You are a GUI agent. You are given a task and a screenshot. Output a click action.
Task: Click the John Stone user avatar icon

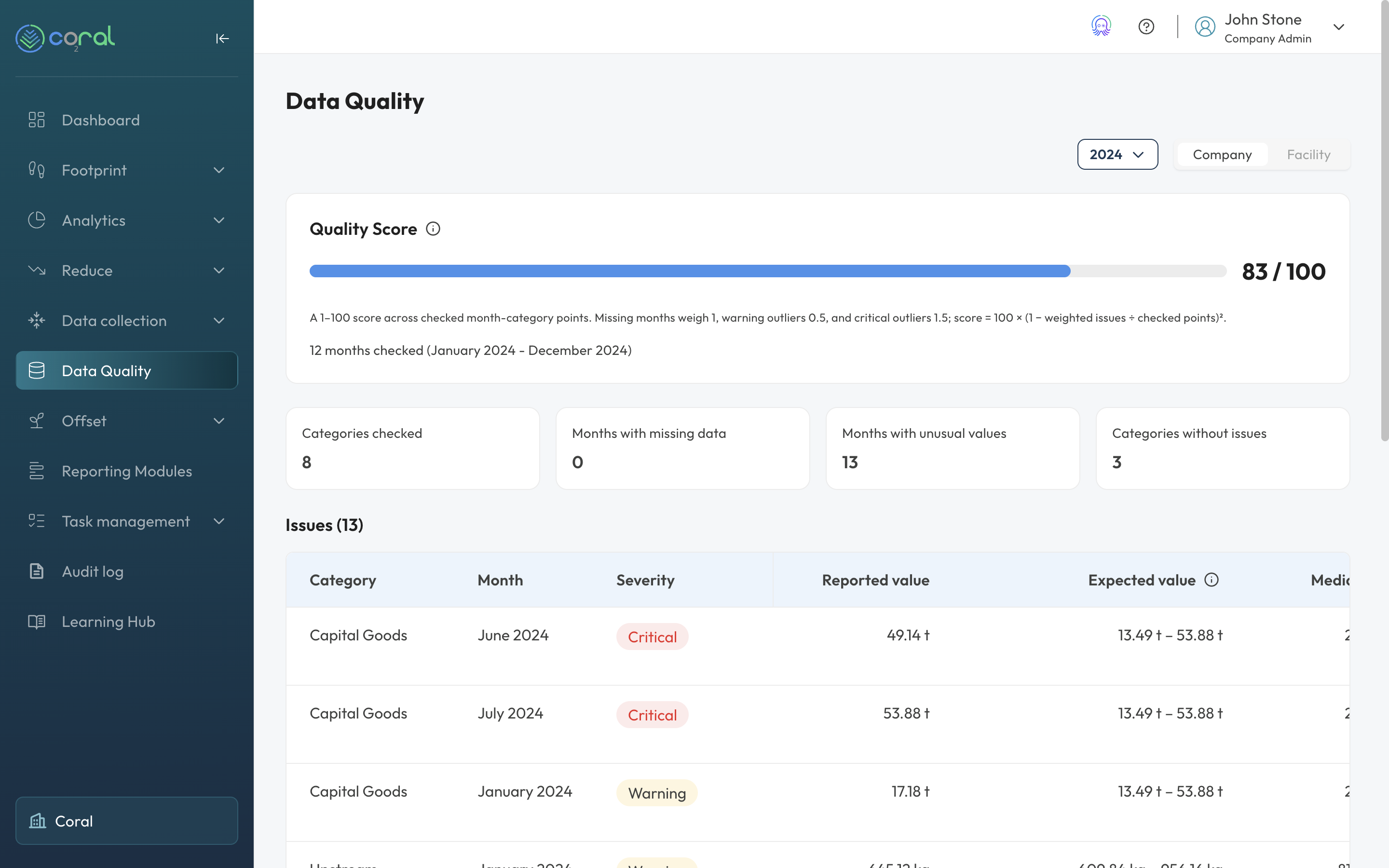point(1205,27)
